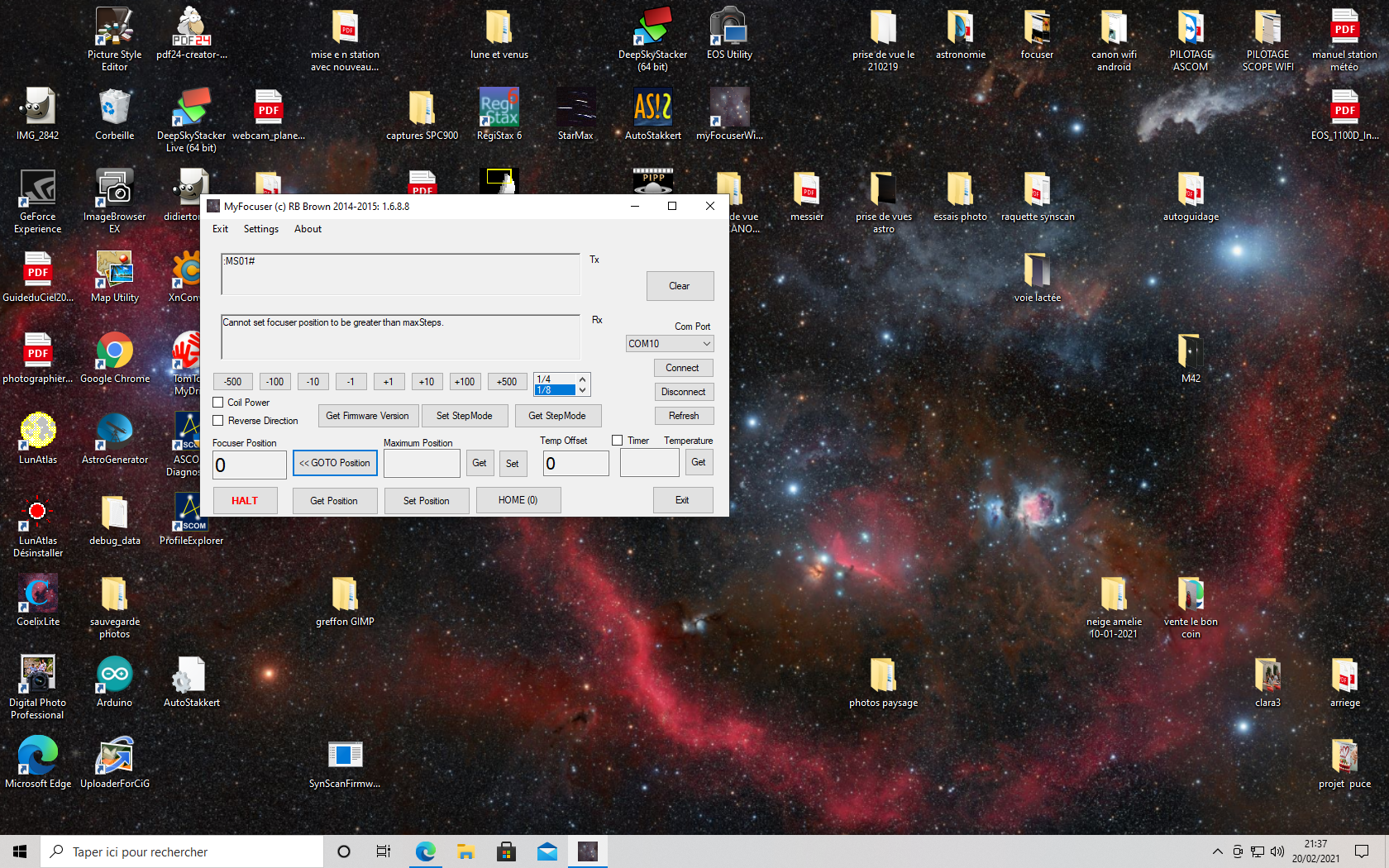
Task: Open Task View in the taskbar
Action: click(x=384, y=851)
